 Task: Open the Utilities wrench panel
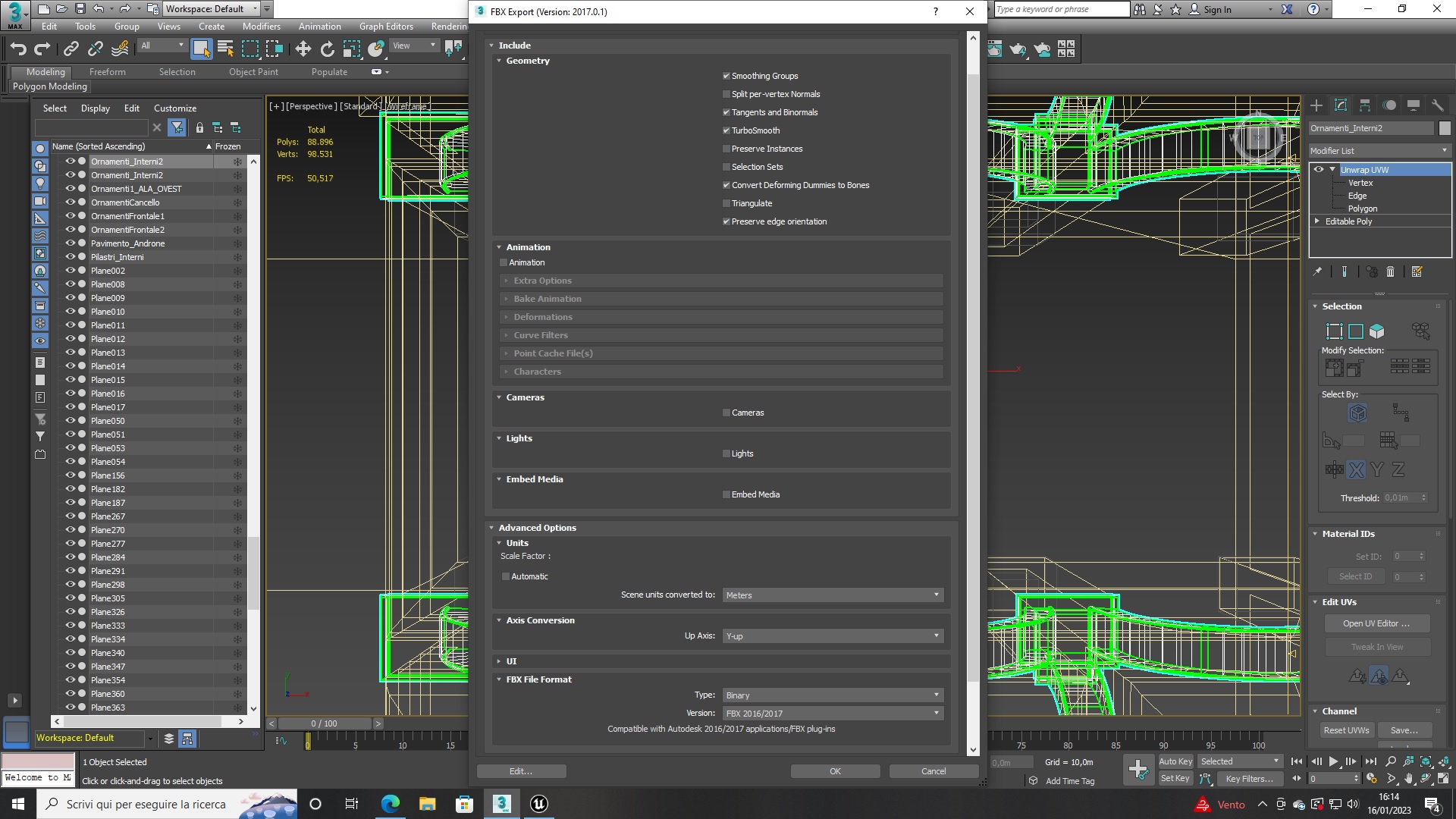[x=1438, y=105]
